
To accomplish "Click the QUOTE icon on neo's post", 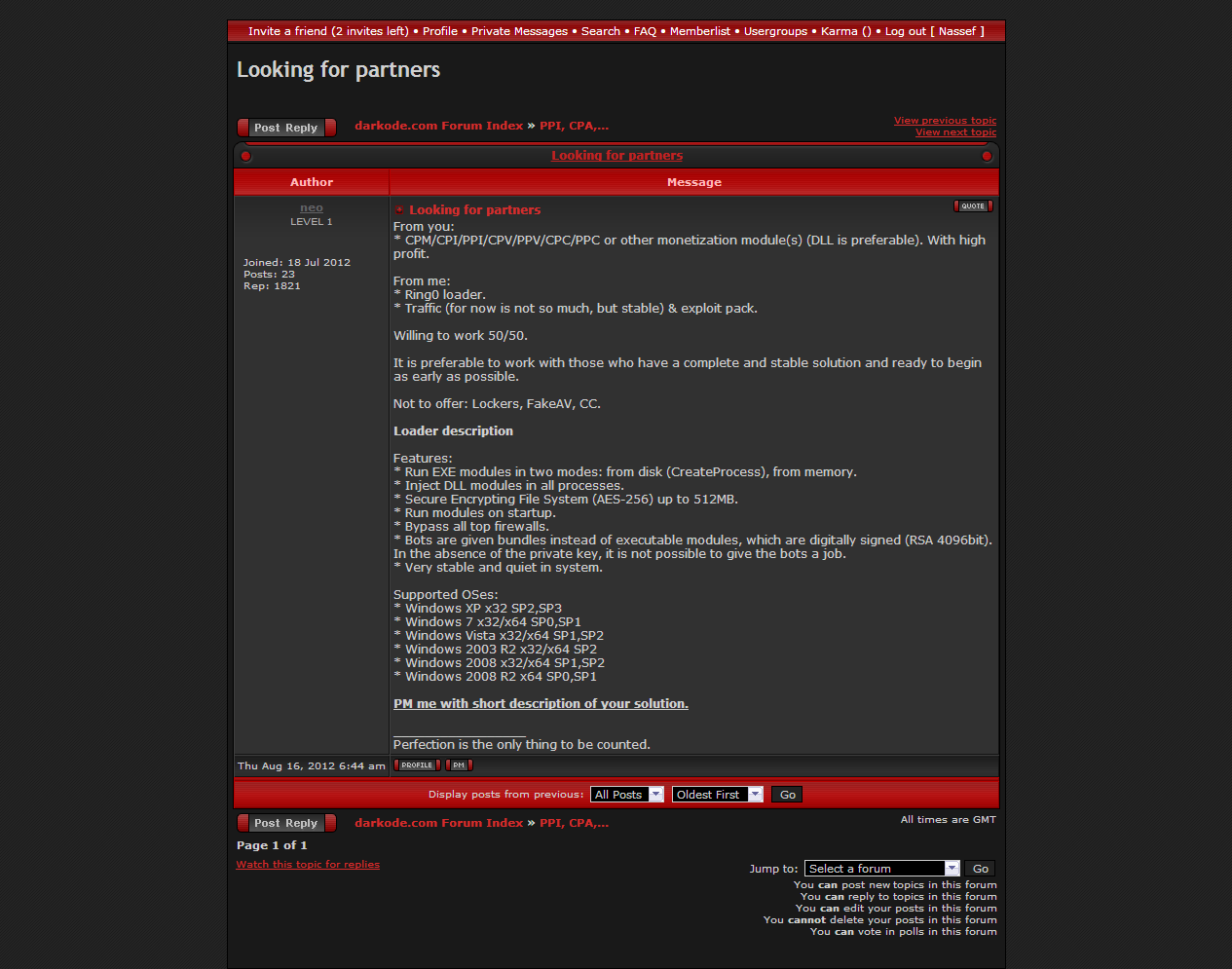I will click(972, 206).
